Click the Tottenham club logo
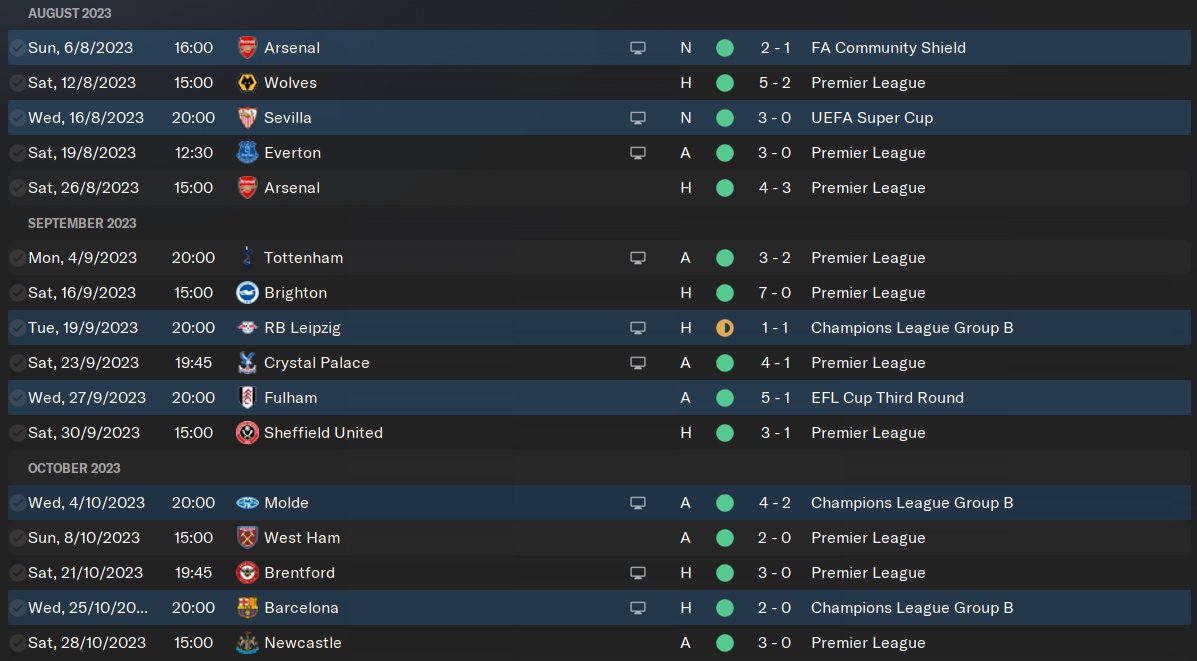The width and height of the screenshot is (1197, 661). (x=247, y=258)
